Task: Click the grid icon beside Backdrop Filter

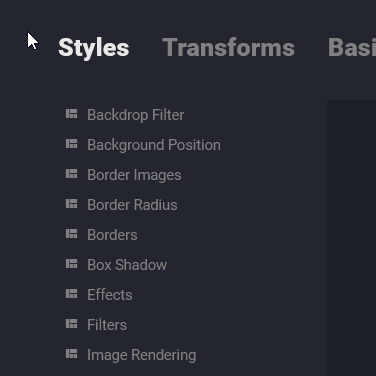Action: point(72,114)
